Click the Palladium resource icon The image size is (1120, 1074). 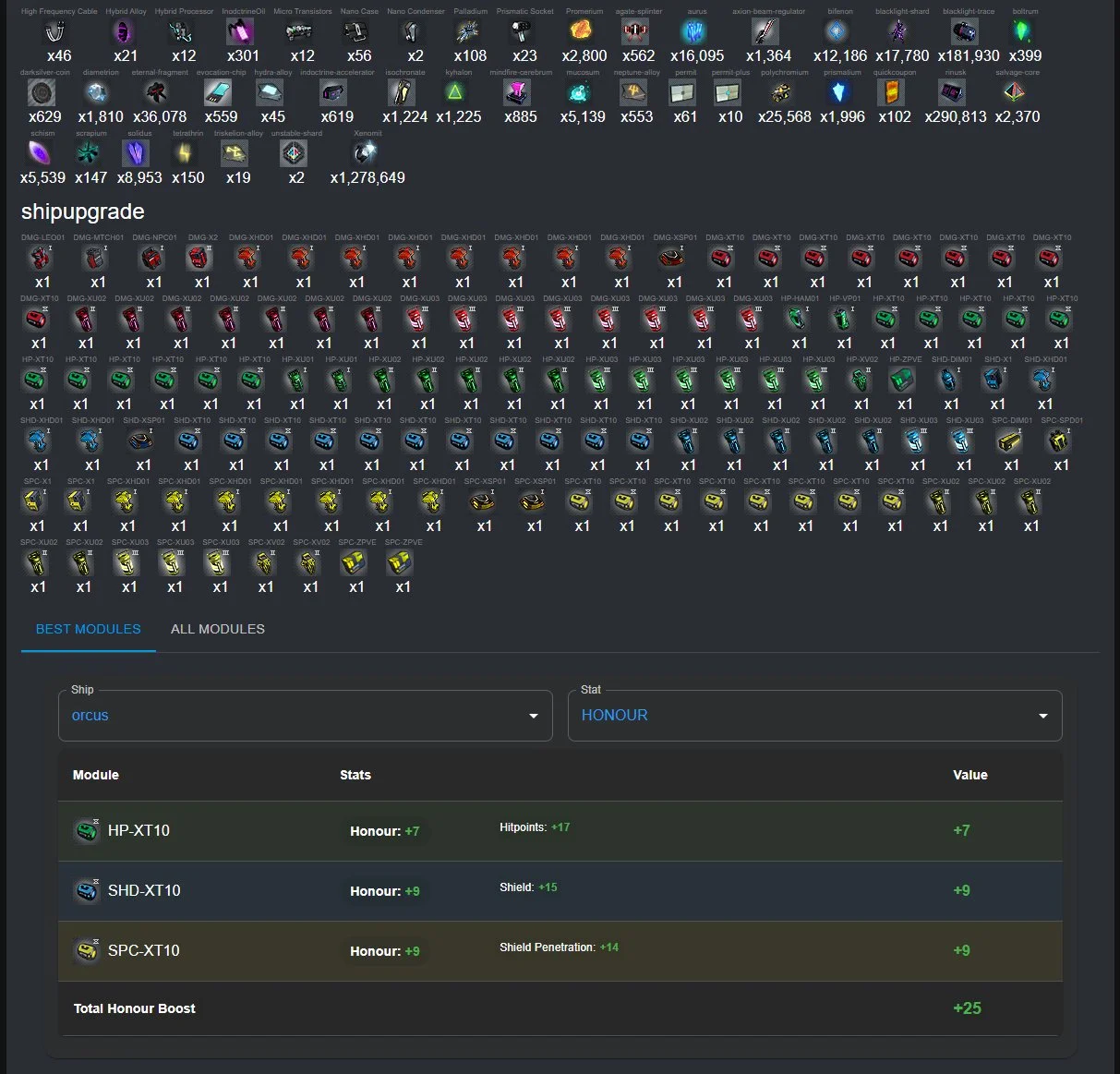coord(468,31)
